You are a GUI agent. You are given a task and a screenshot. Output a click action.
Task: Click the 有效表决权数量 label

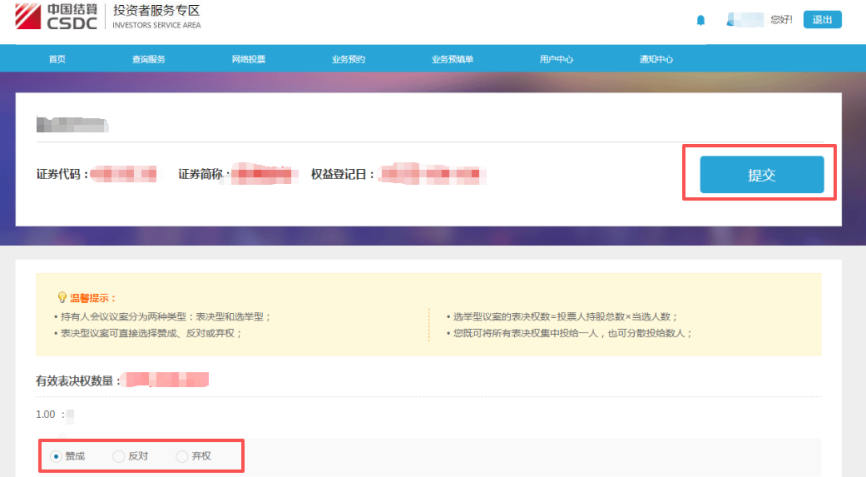tap(76, 381)
